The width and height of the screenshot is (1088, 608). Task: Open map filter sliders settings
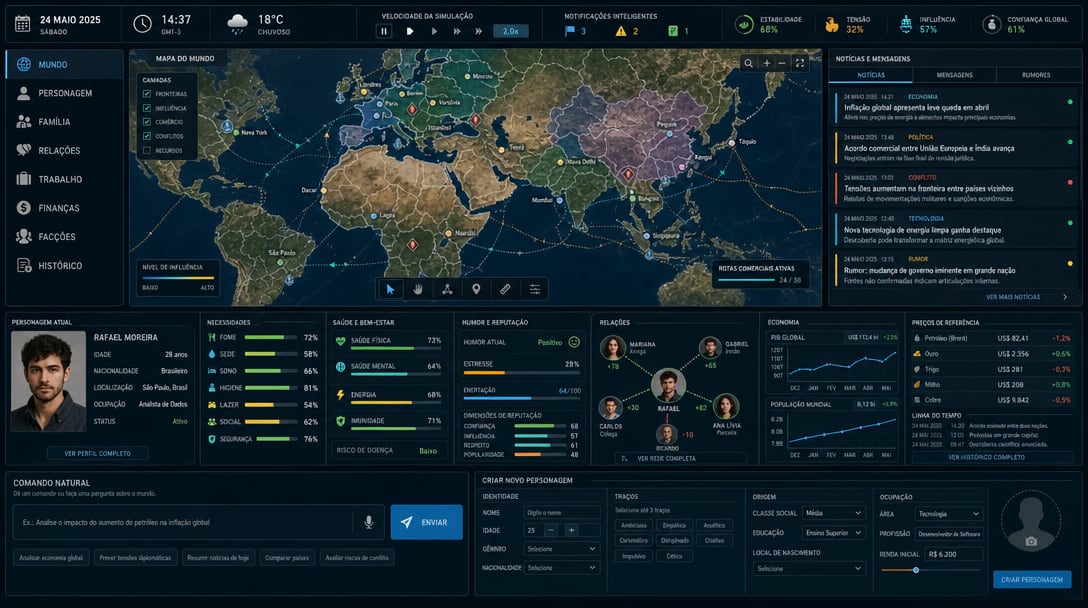point(535,289)
